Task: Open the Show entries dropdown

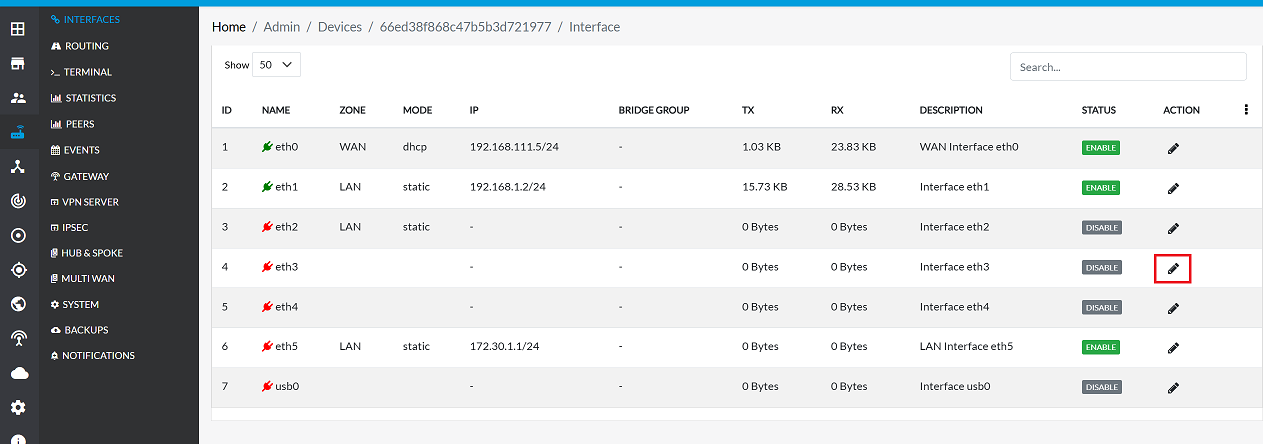Action: pyautogui.click(x=276, y=64)
